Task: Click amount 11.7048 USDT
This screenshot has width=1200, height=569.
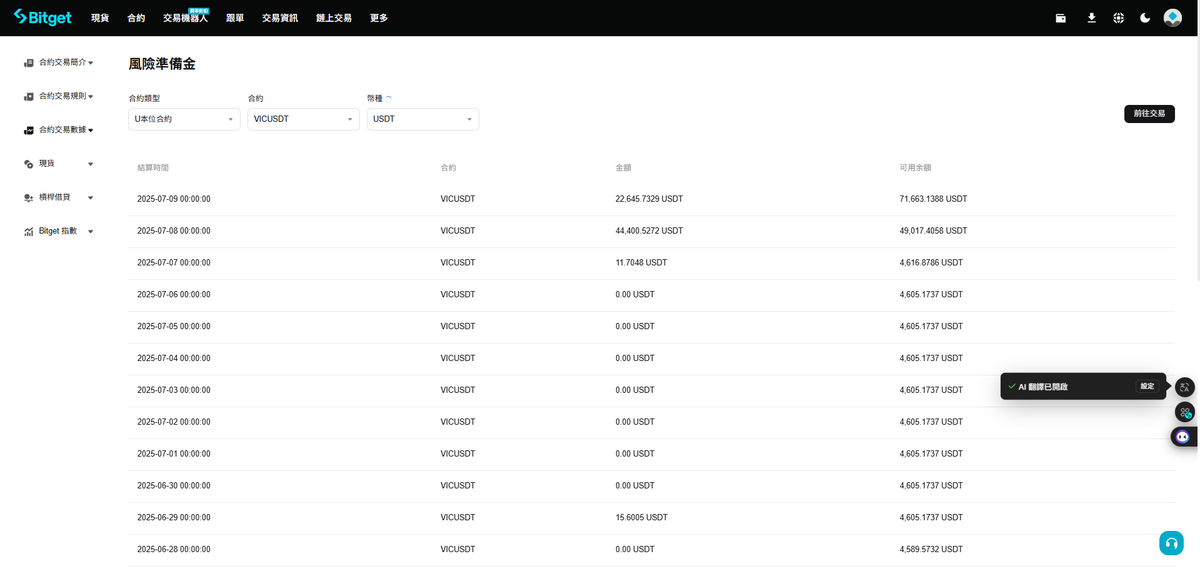Action: pos(641,263)
